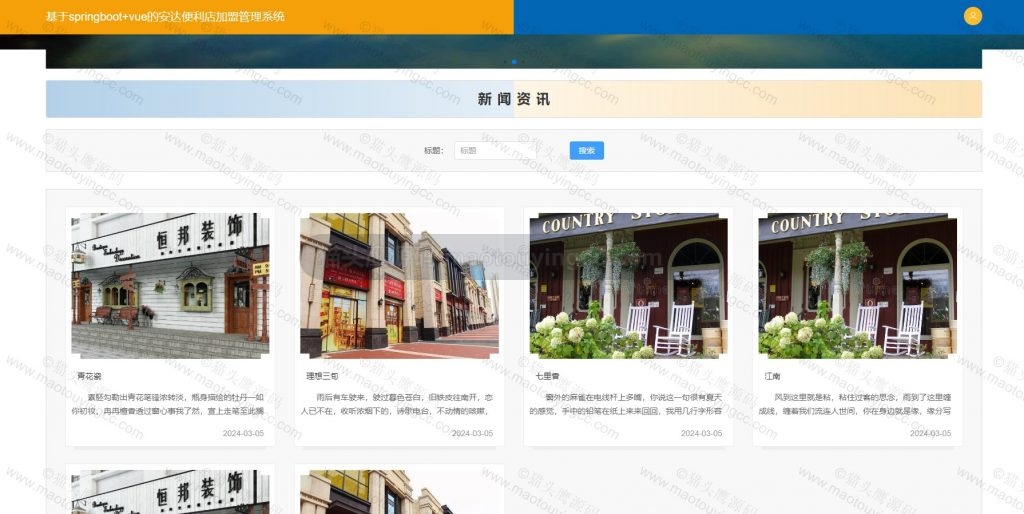Screen dimensions: 1024x514
Task: Click the 2024-03-05 date on 七里香 card
Action: [x=701, y=434]
